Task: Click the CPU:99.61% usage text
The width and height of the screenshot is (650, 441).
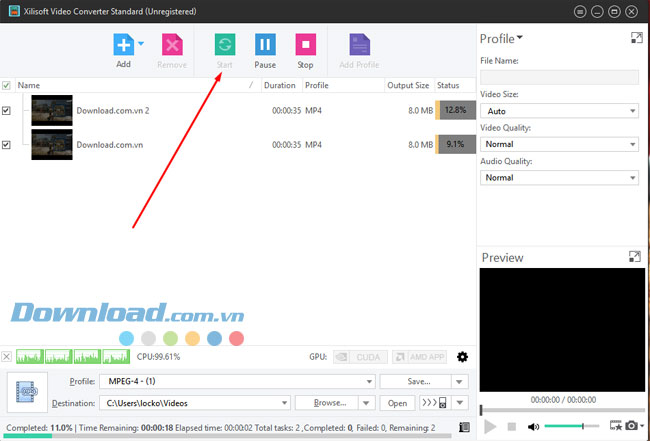Action: coord(158,357)
